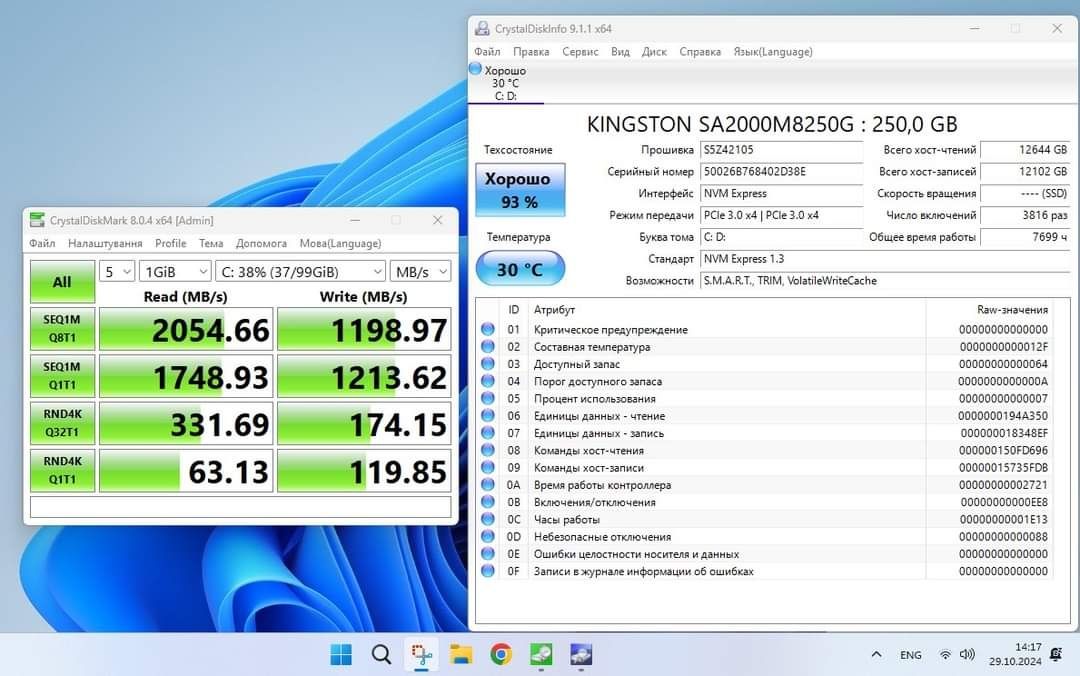Click the Raw-значения column header

point(1012,310)
